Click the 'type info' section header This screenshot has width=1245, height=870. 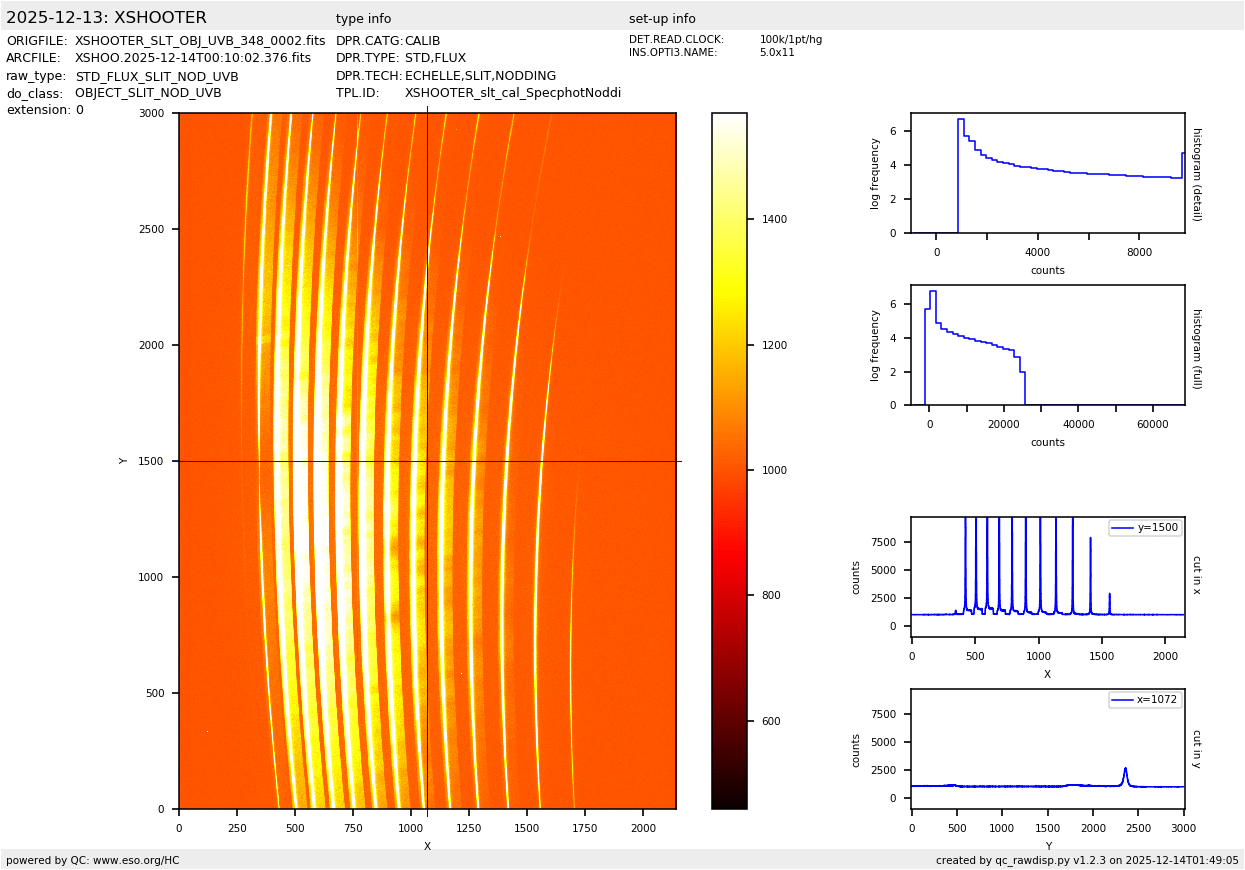[x=363, y=19]
